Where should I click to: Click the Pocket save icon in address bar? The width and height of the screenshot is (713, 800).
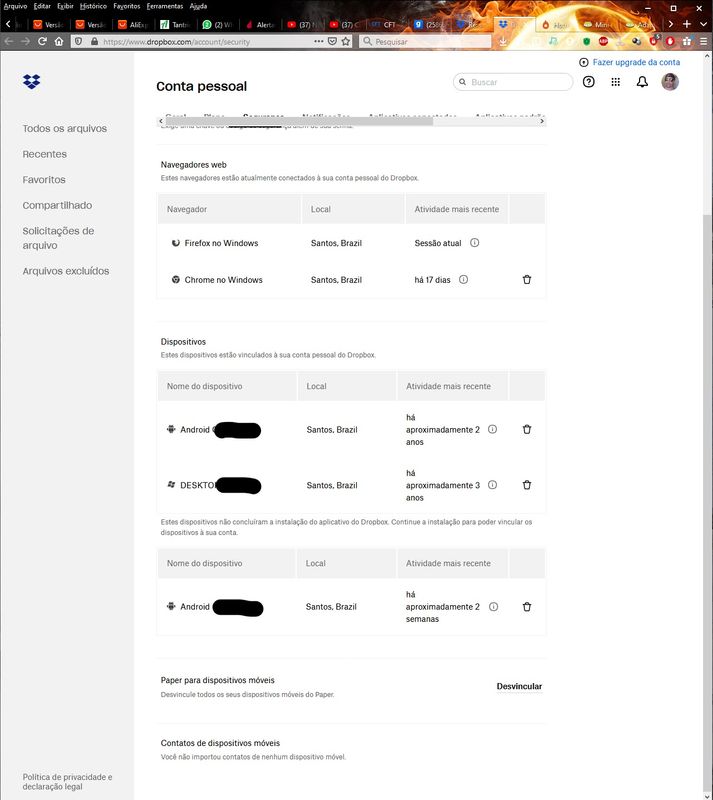click(x=332, y=41)
